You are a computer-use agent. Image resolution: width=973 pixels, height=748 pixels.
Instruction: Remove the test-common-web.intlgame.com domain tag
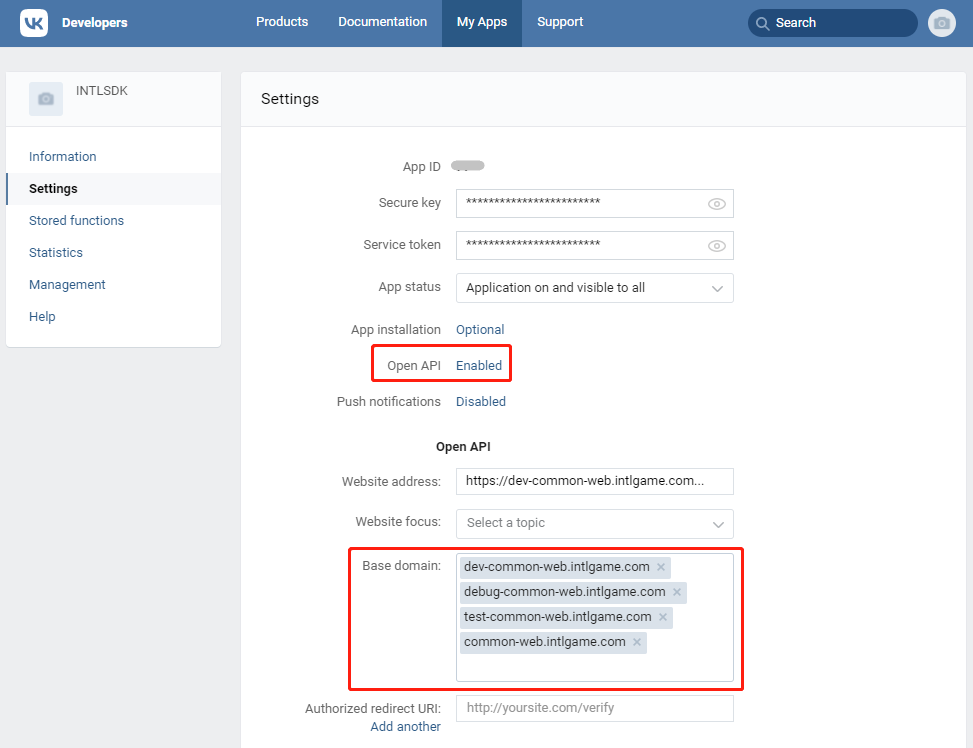click(x=663, y=617)
